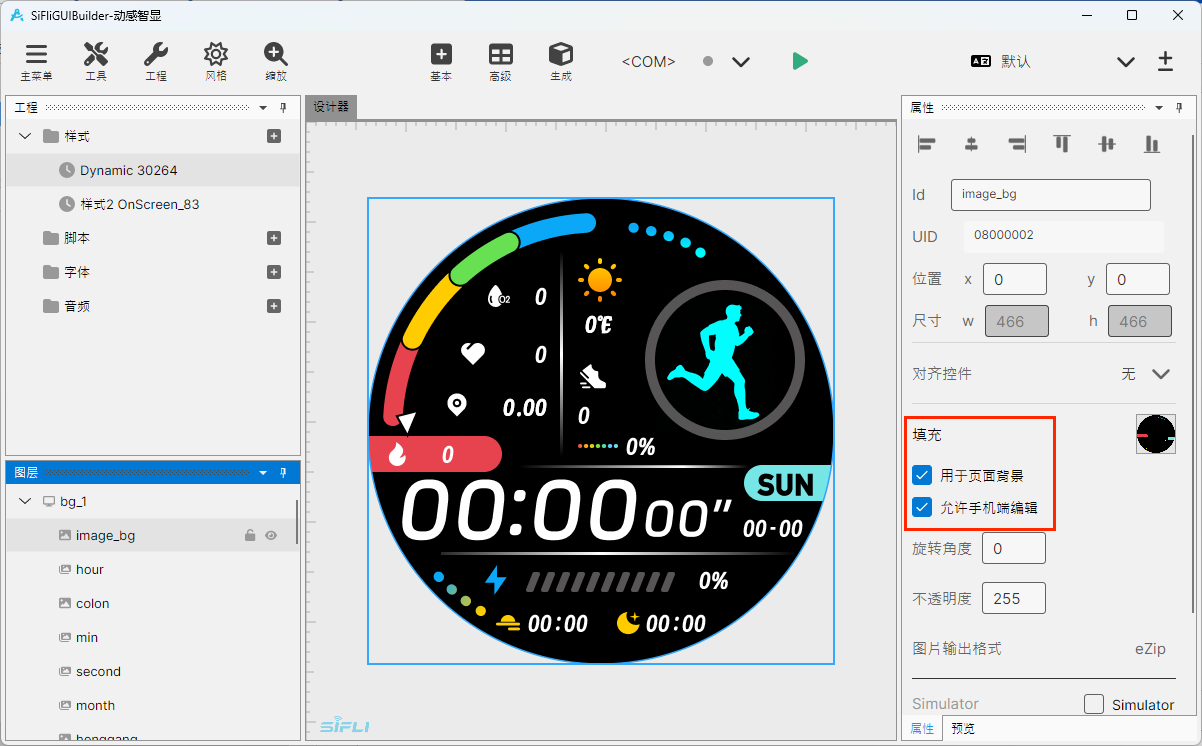Image resolution: width=1202 pixels, height=746 pixels.
Task: Add a new item to 脚本 folder
Action: coord(274,238)
